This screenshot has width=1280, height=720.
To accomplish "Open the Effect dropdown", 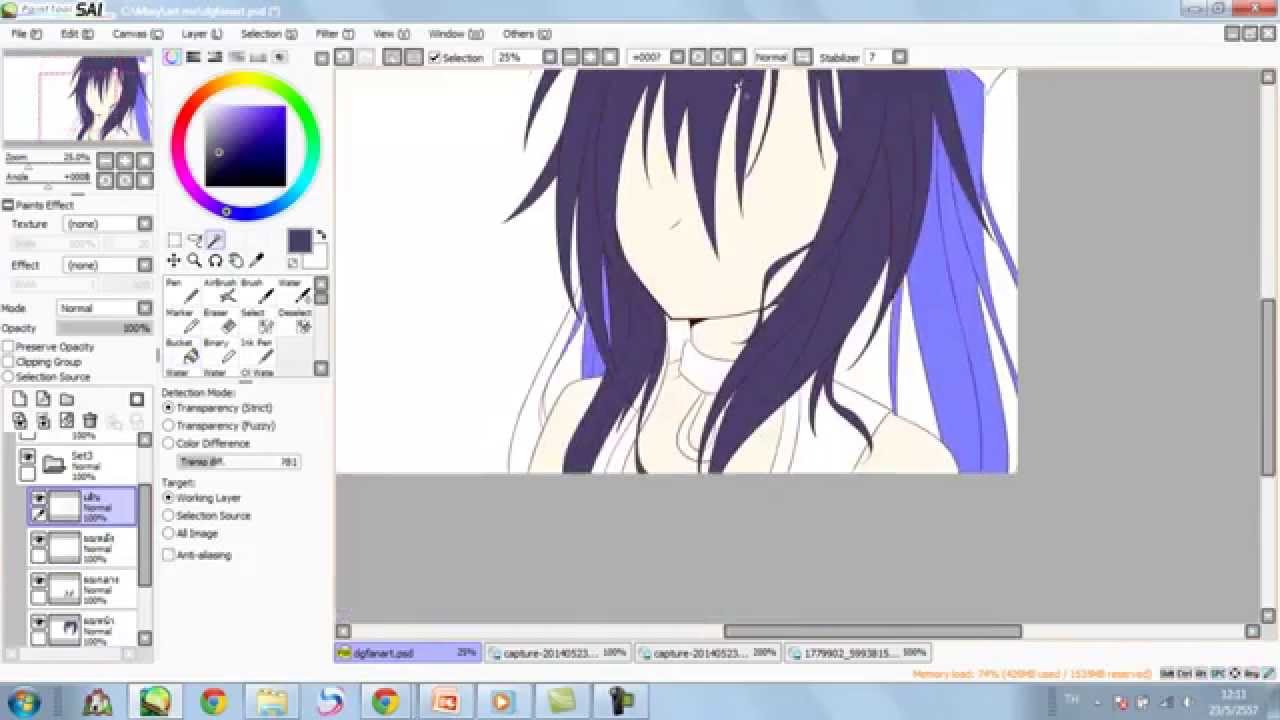I will (x=145, y=265).
